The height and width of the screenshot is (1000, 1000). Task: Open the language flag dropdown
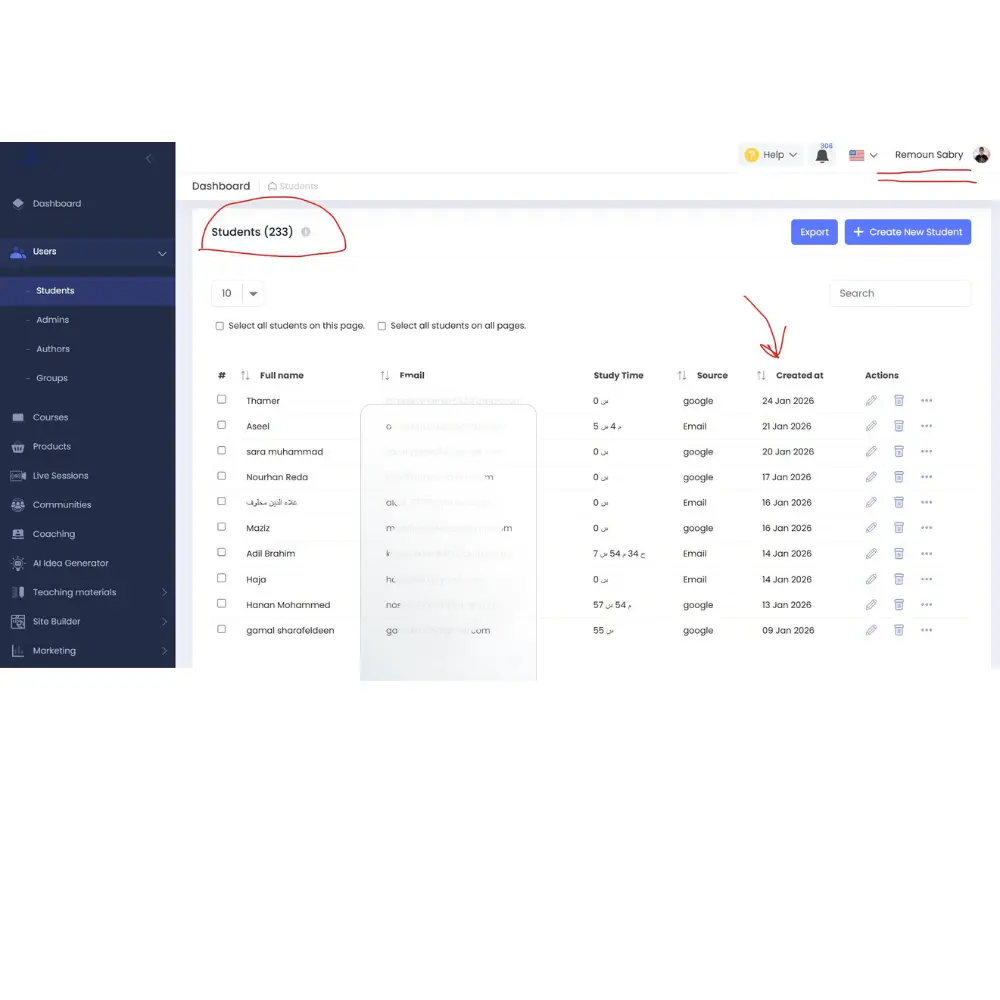tap(863, 155)
